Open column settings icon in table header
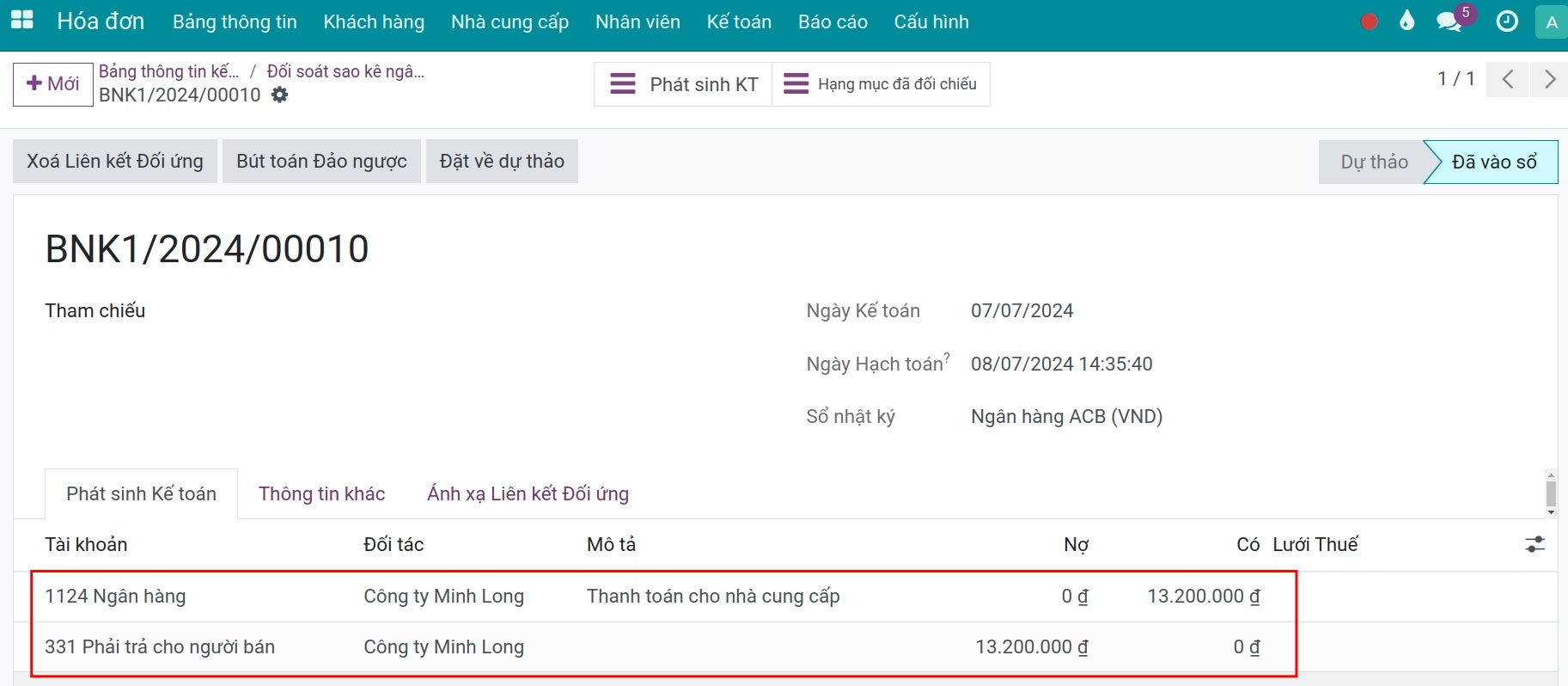The height and width of the screenshot is (686, 1568). coord(1534,544)
